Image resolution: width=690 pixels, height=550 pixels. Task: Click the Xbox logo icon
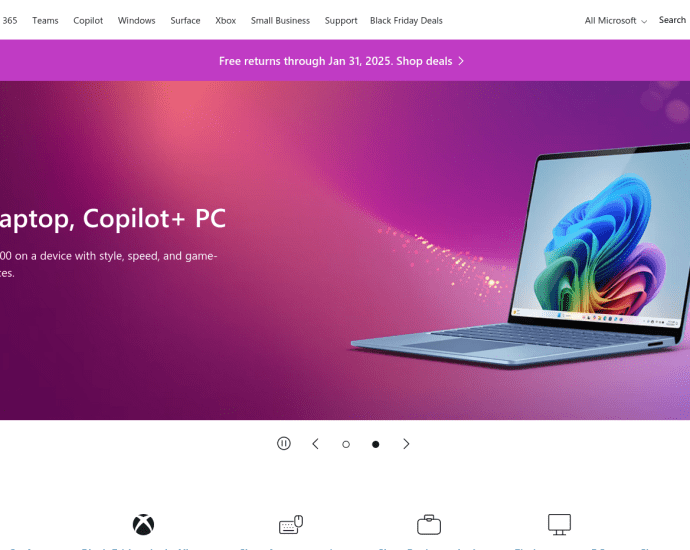pos(143,524)
